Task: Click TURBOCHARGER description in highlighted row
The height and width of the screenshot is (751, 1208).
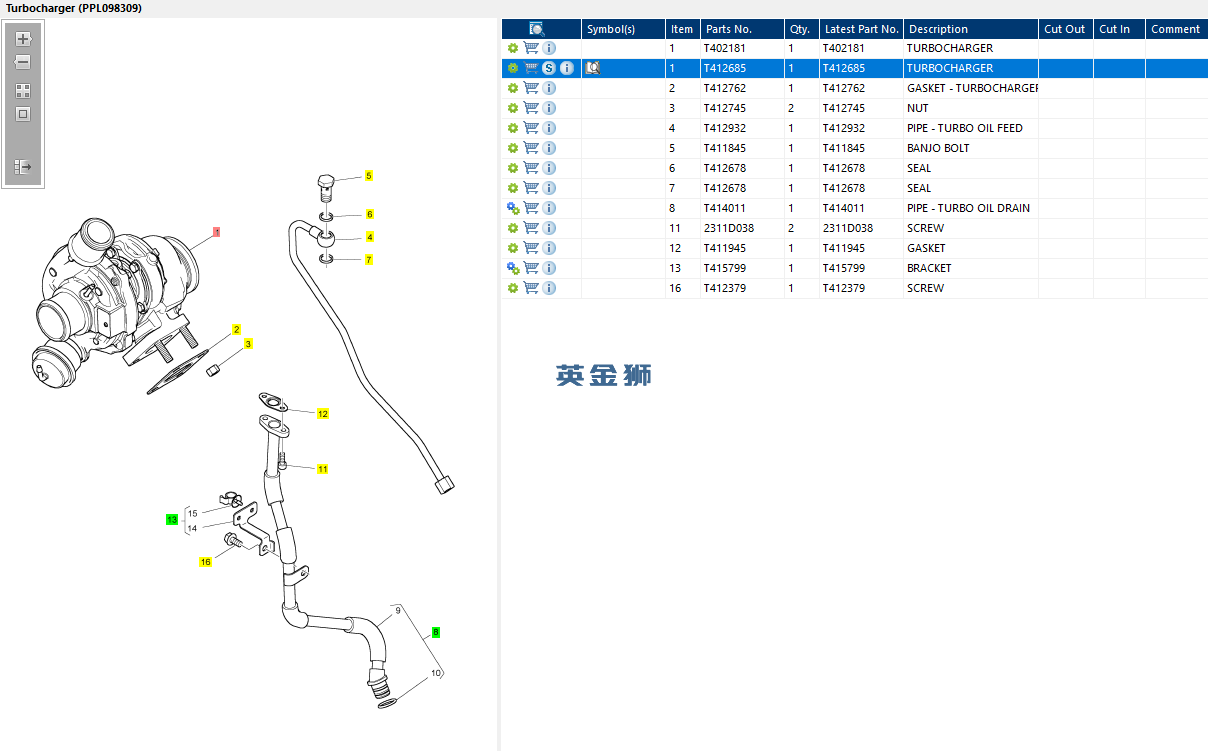Action: 950,68
